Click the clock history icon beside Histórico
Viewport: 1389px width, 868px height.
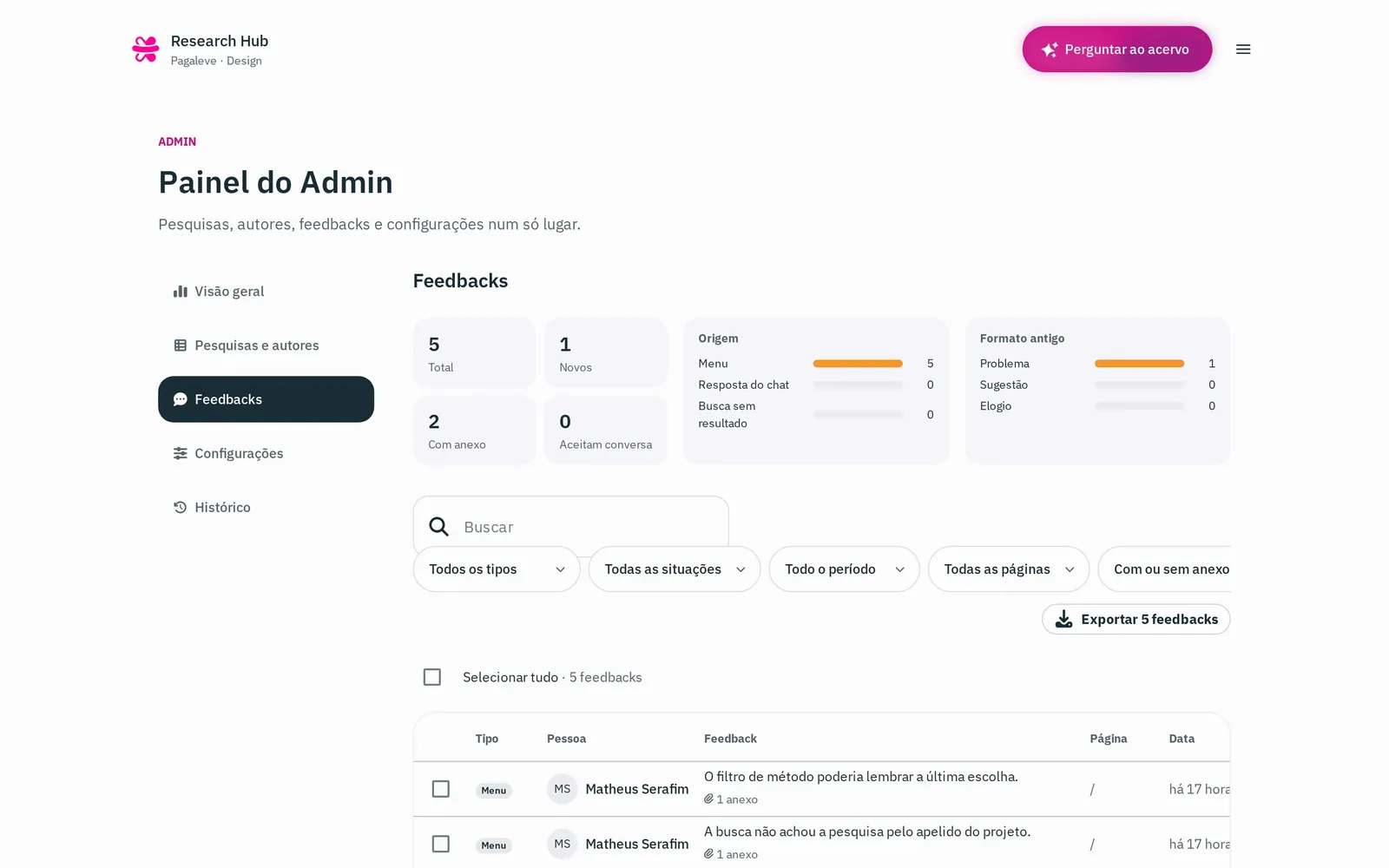point(181,507)
